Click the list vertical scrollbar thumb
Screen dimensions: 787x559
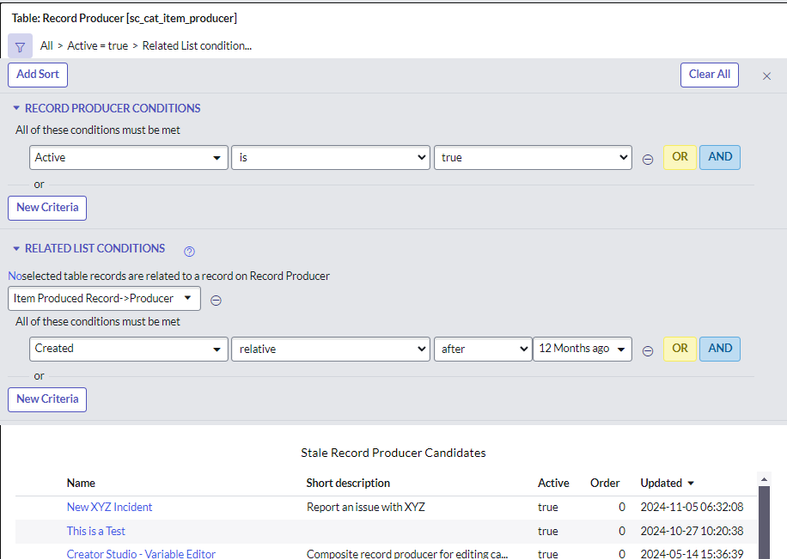[x=764, y=522]
